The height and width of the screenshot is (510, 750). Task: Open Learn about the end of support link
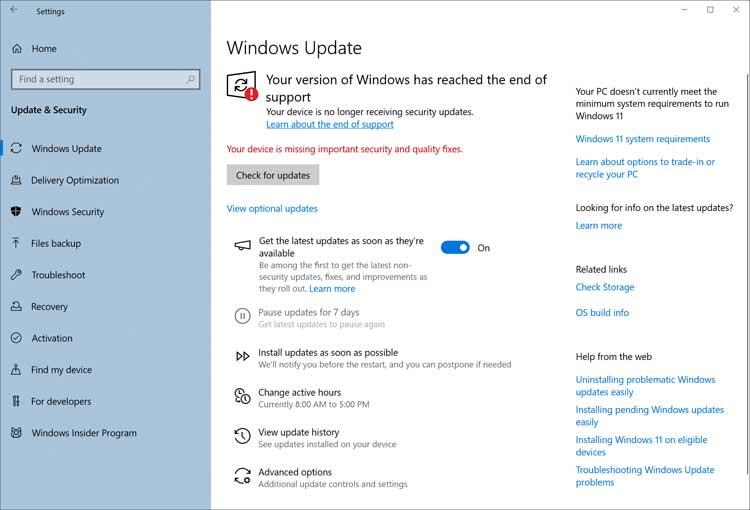click(330, 124)
